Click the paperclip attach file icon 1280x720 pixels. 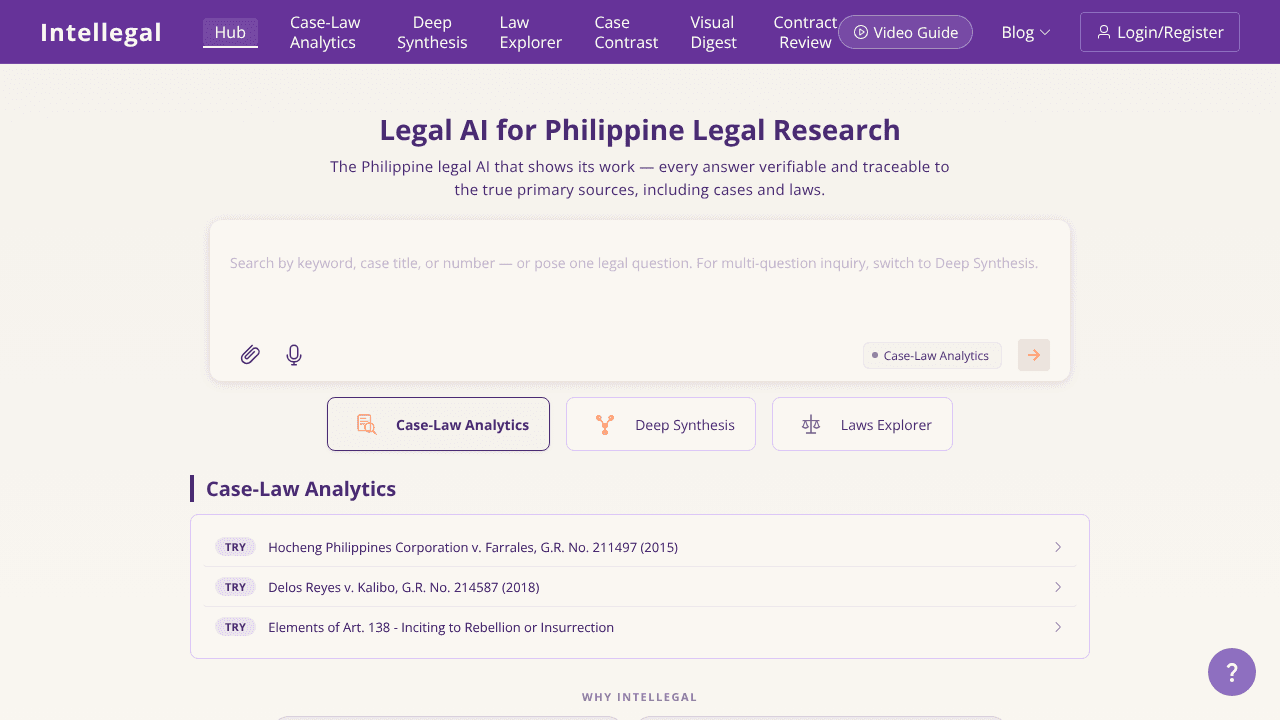click(x=250, y=355)
